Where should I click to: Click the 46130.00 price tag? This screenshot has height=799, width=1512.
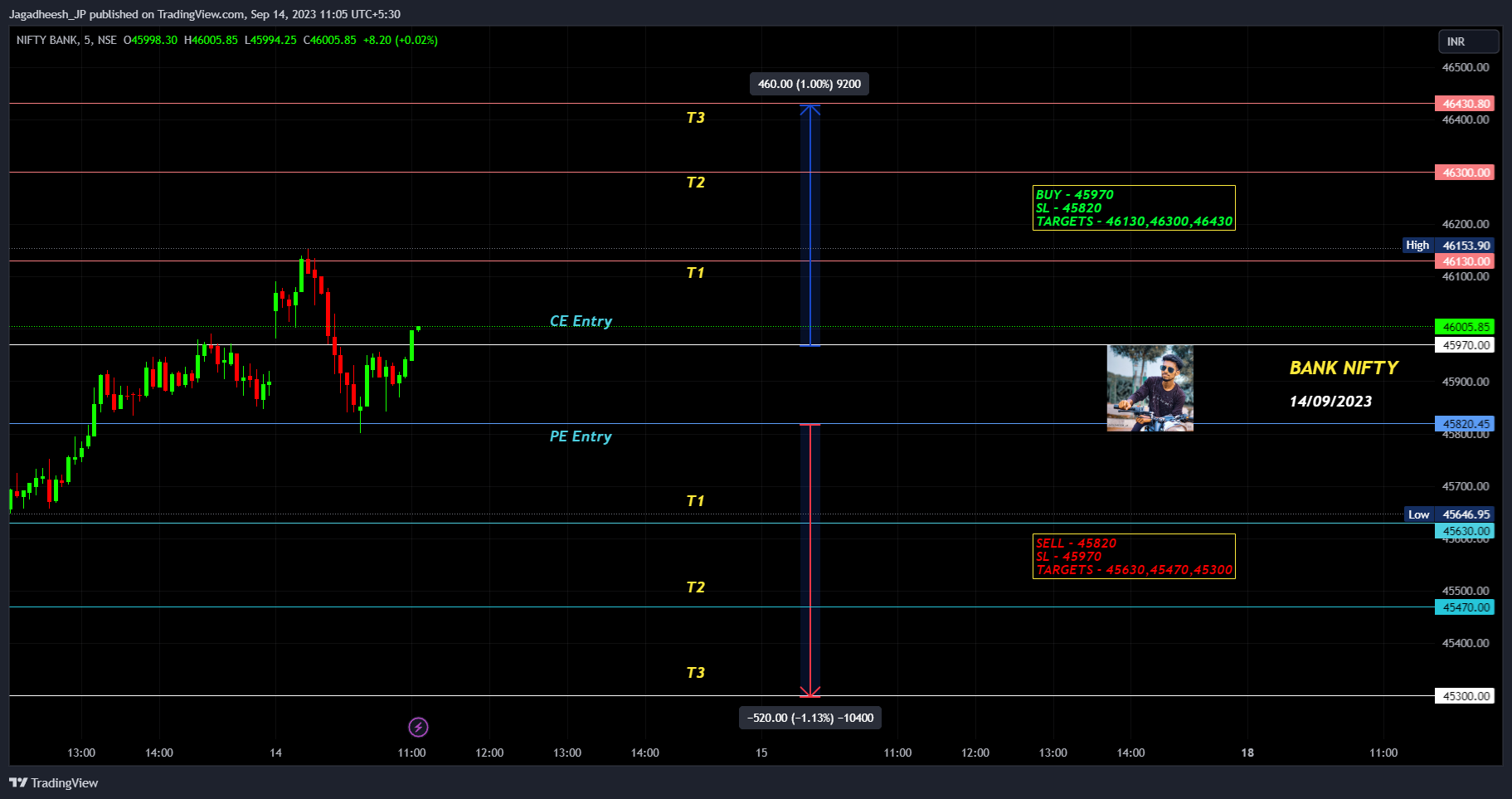tap(1465, 261)
